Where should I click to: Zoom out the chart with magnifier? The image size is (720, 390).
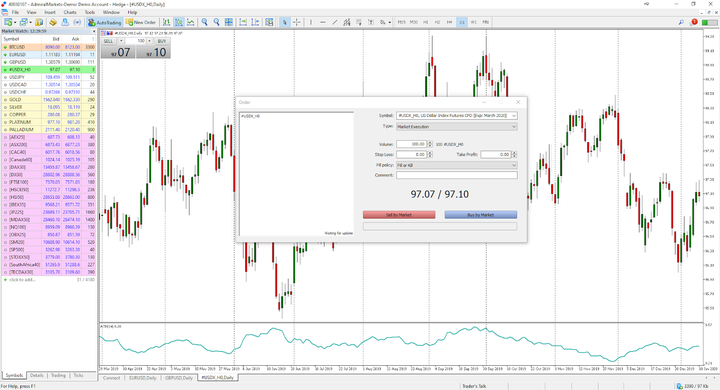(x=216, y=22)
